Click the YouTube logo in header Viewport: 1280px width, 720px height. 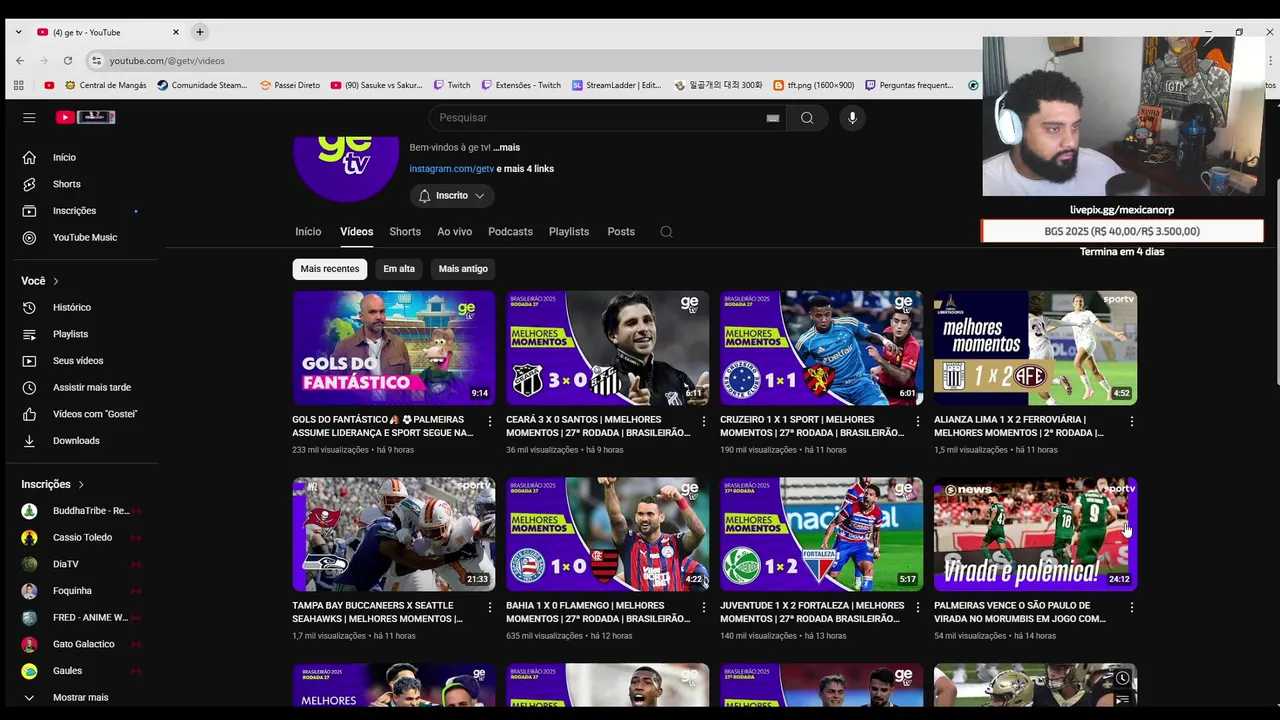point(85,117)
